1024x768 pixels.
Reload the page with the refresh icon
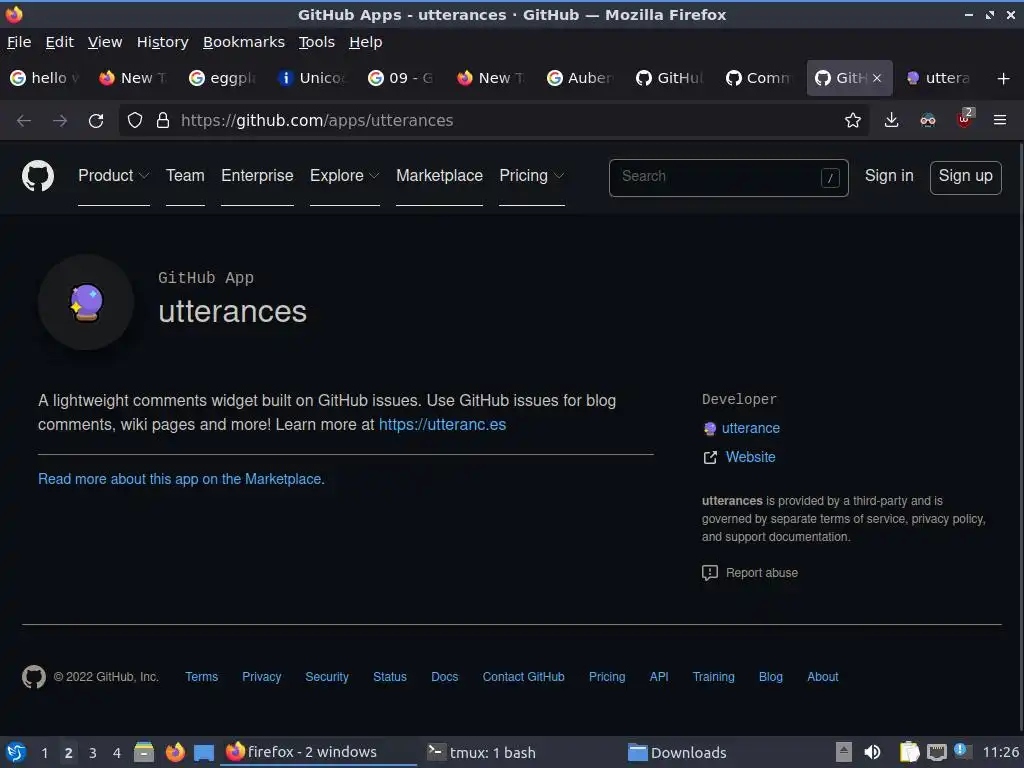coord(96,120)
